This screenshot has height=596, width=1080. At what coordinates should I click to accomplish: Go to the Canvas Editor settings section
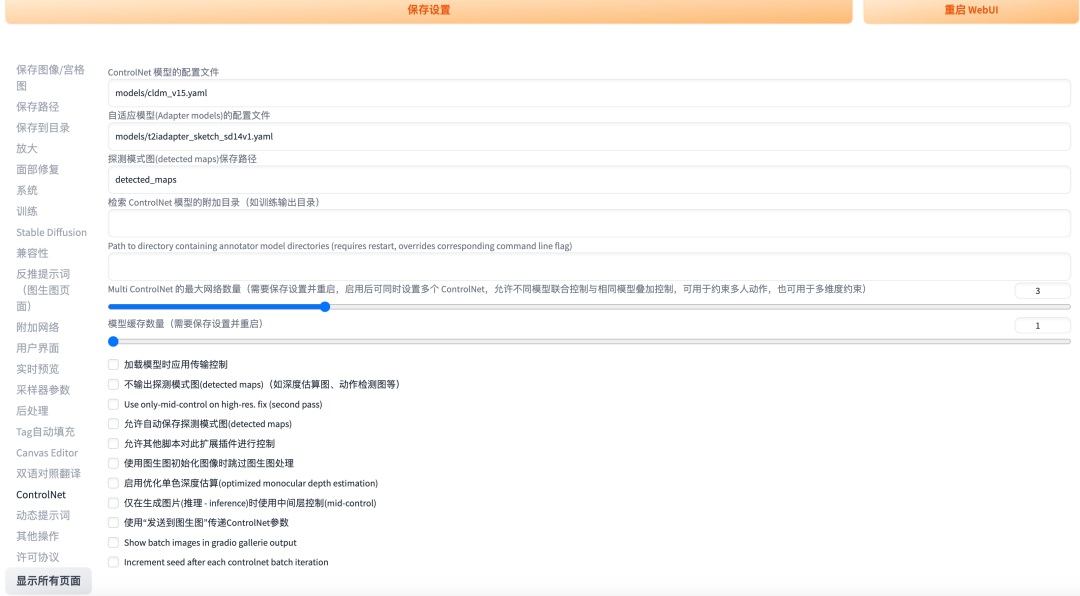pos(47,452)
